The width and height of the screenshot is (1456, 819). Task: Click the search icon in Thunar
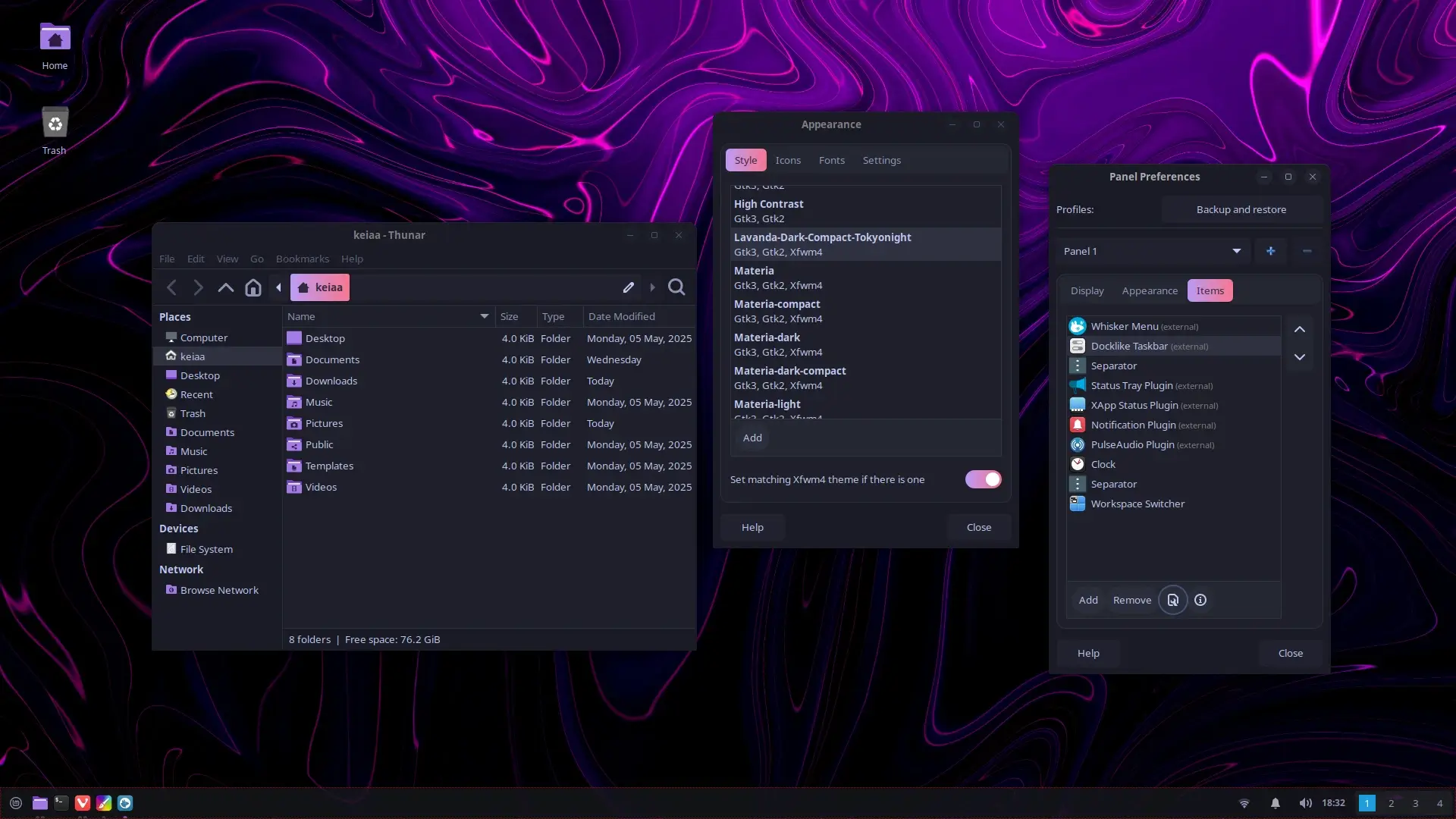676,287
